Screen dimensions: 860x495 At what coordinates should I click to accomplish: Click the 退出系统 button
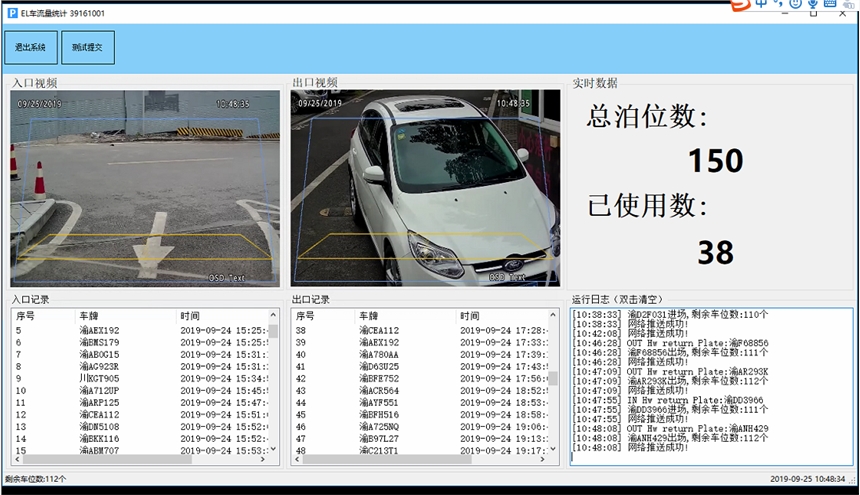30,47
